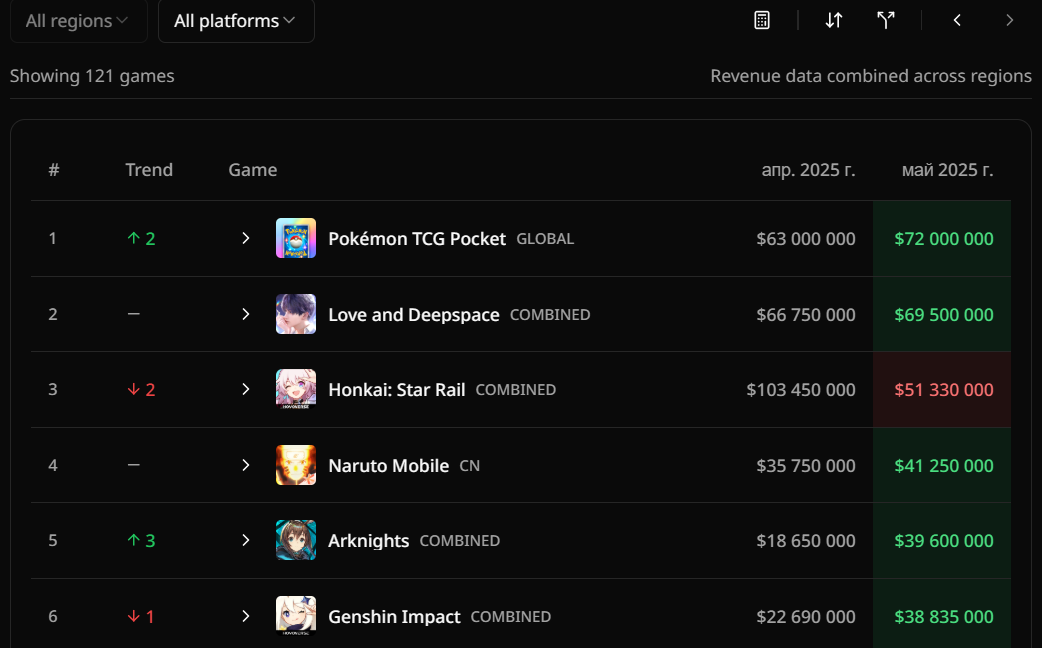
Task: Click the $41 250 000 May revenue cell
Action: [944, 465]
